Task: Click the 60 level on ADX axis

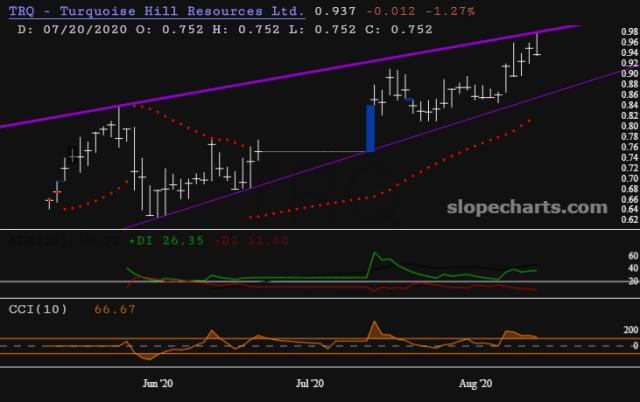Action: click(603, 256)
